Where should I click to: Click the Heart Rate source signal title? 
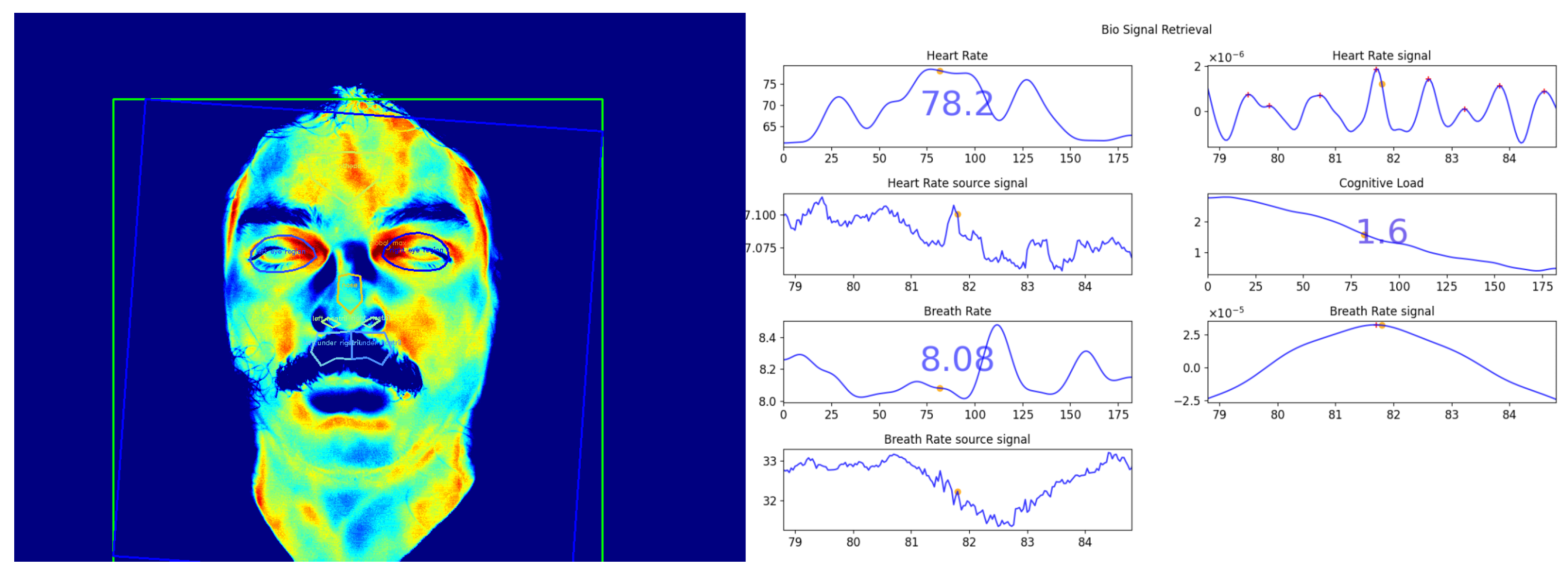pyautogui.click(x=957, y=183)
